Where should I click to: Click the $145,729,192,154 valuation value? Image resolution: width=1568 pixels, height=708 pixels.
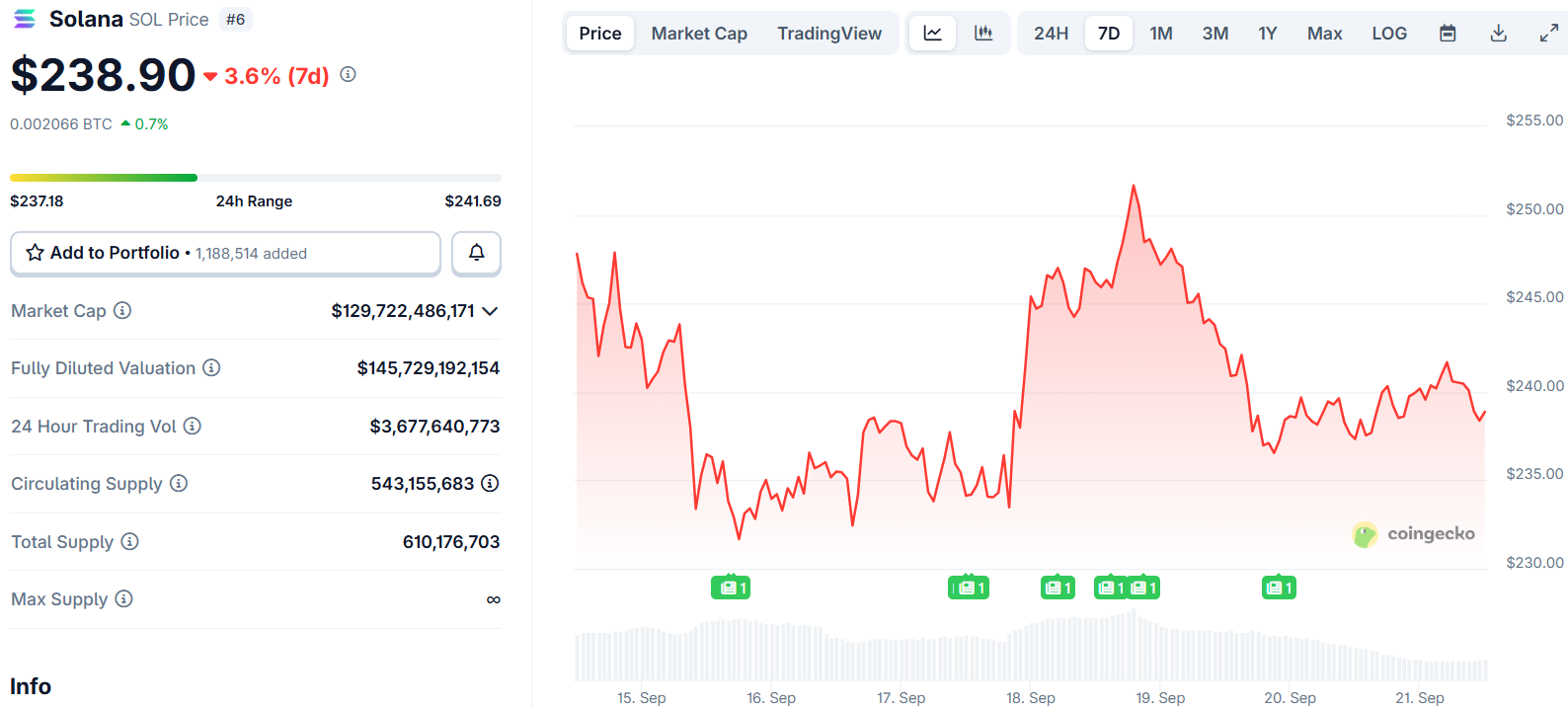coord(429,368)
